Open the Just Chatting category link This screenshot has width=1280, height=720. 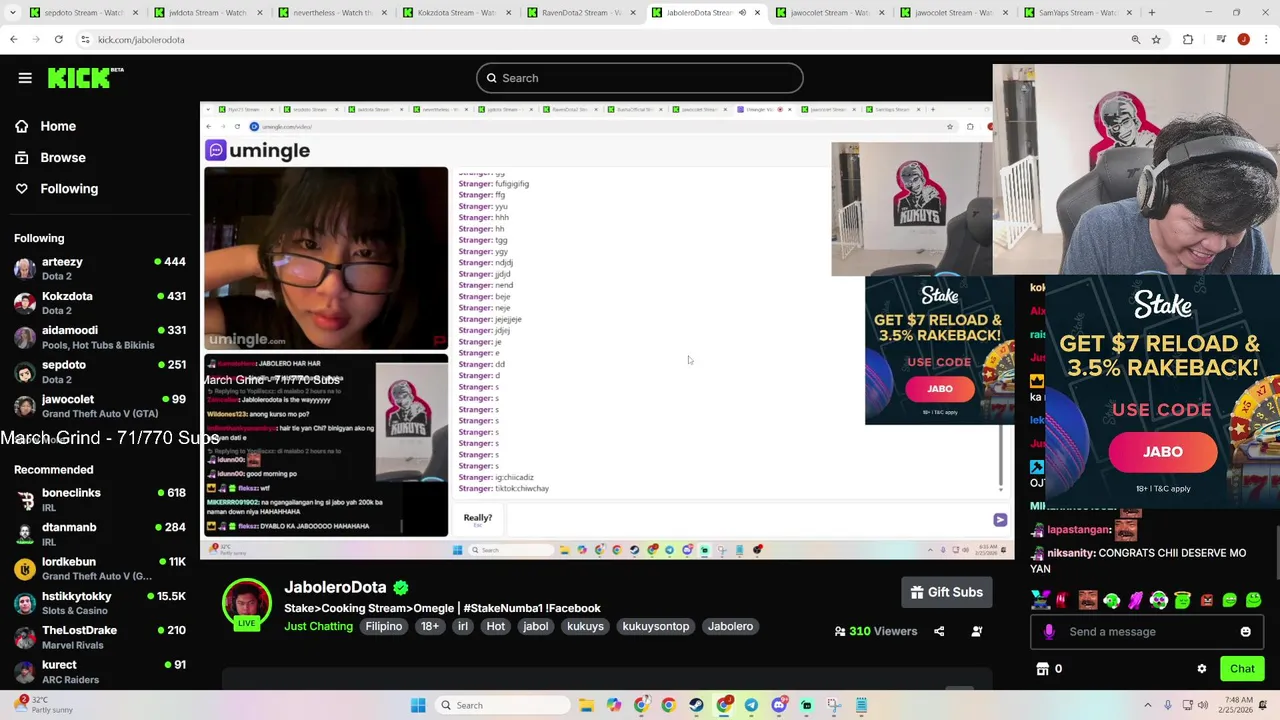(x=318, y=626)
